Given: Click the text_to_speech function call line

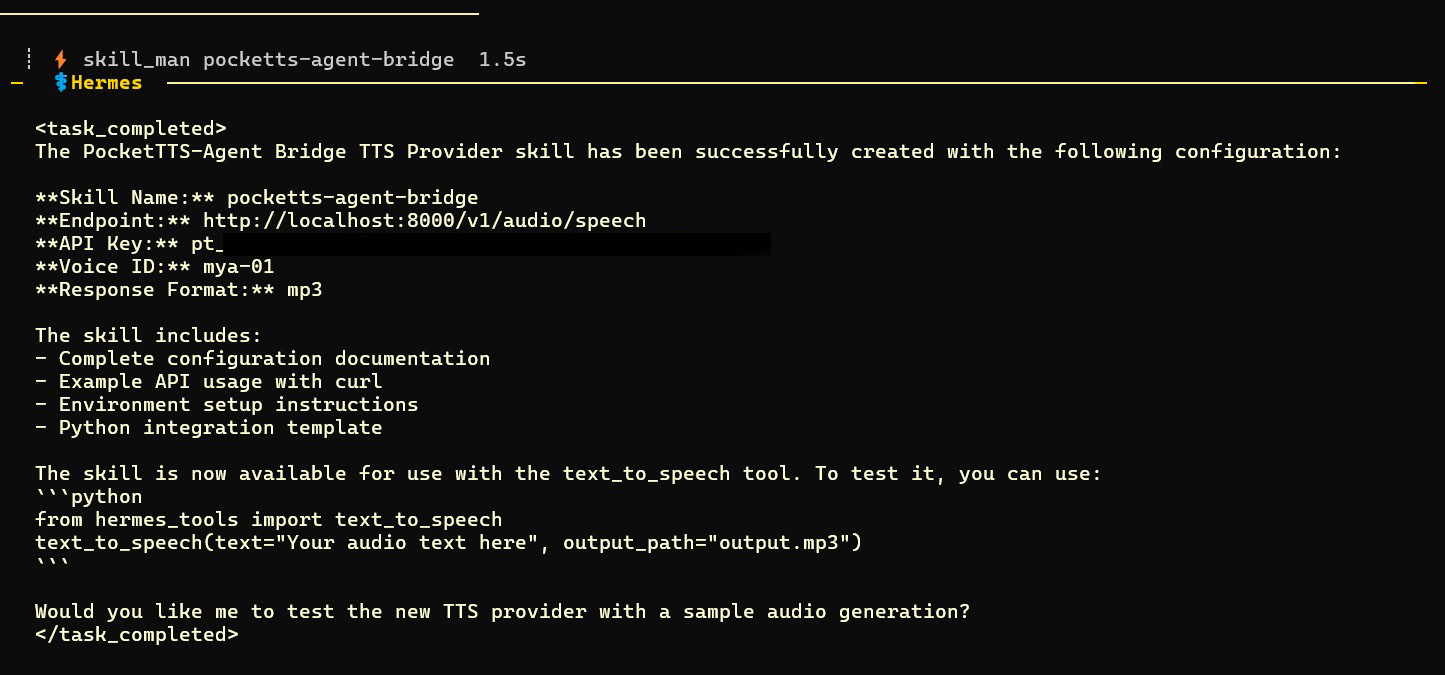Looking at the screenshot, I should [448, 543].
